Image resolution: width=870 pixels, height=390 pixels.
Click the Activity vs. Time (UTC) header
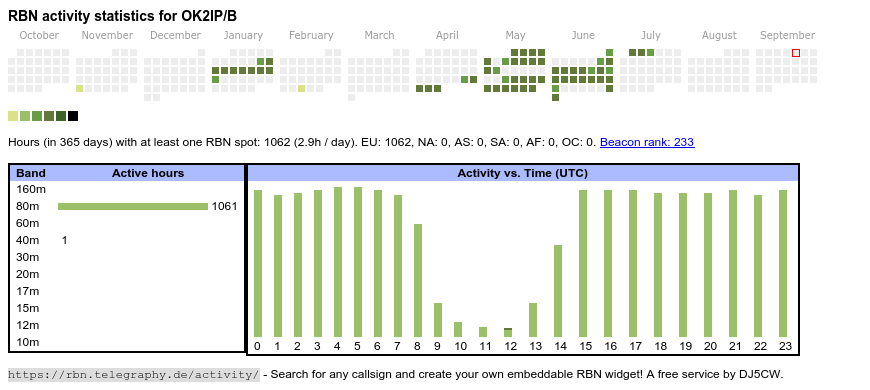point(522,173)
